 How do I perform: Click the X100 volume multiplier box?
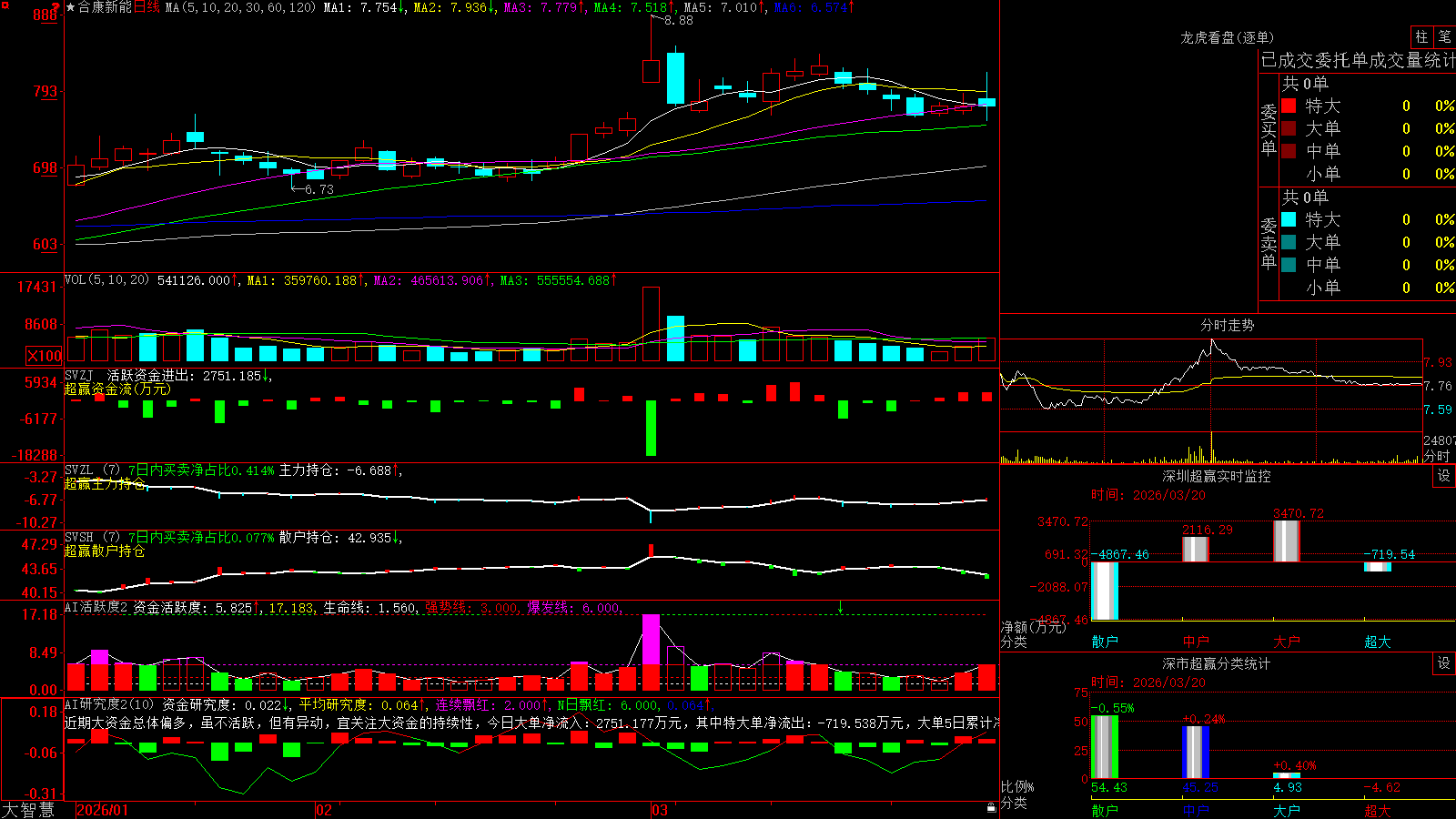coord(44,356)
